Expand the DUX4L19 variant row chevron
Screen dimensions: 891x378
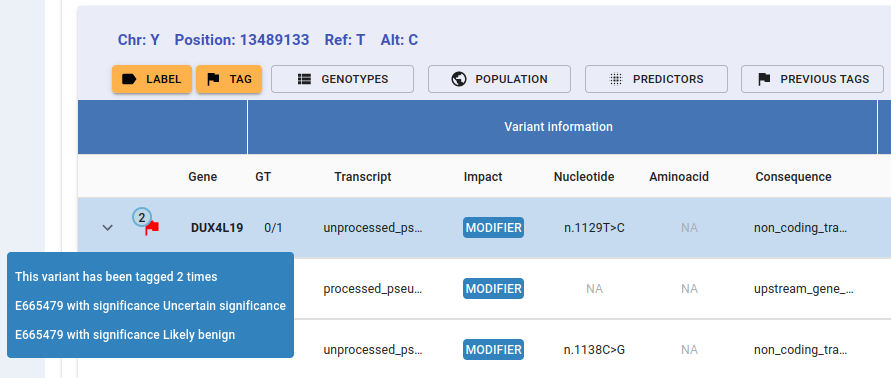tap(107, 228)
